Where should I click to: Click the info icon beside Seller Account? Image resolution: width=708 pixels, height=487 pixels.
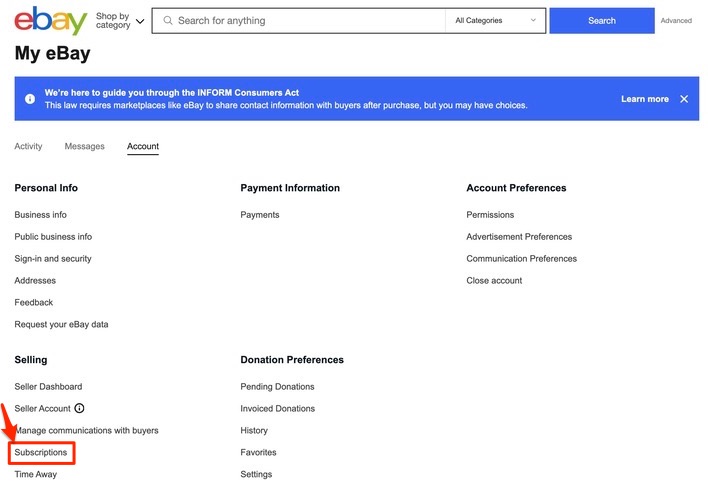pos(80,408)
